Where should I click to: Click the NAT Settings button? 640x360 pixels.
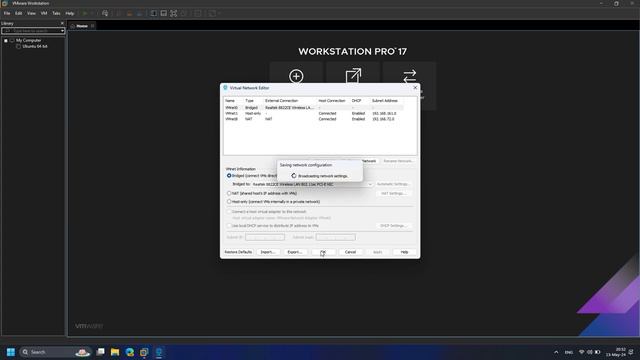(393, 193)
